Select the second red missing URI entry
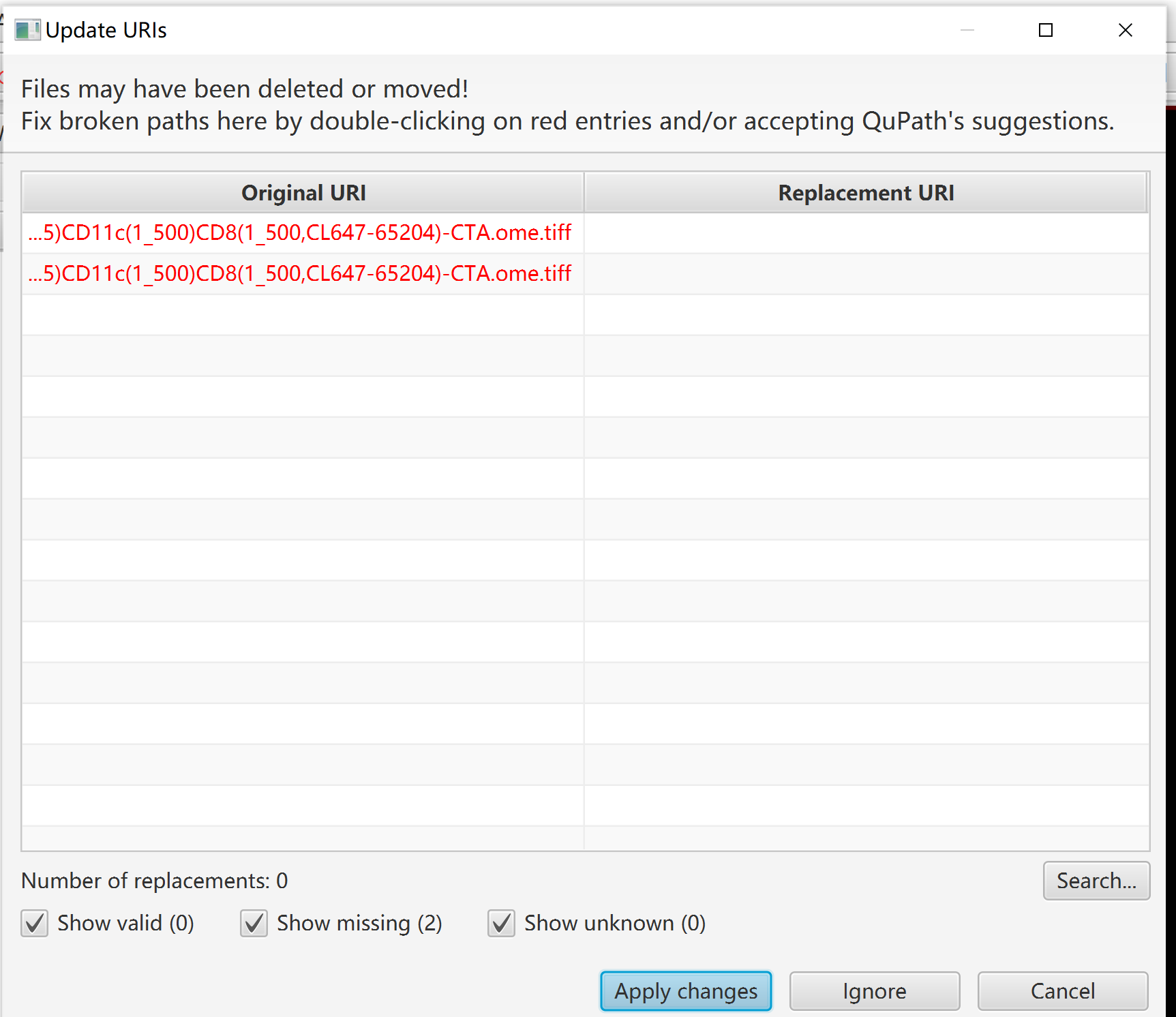The width and height of the screenshot is (1176, 1017). point(300,274)
